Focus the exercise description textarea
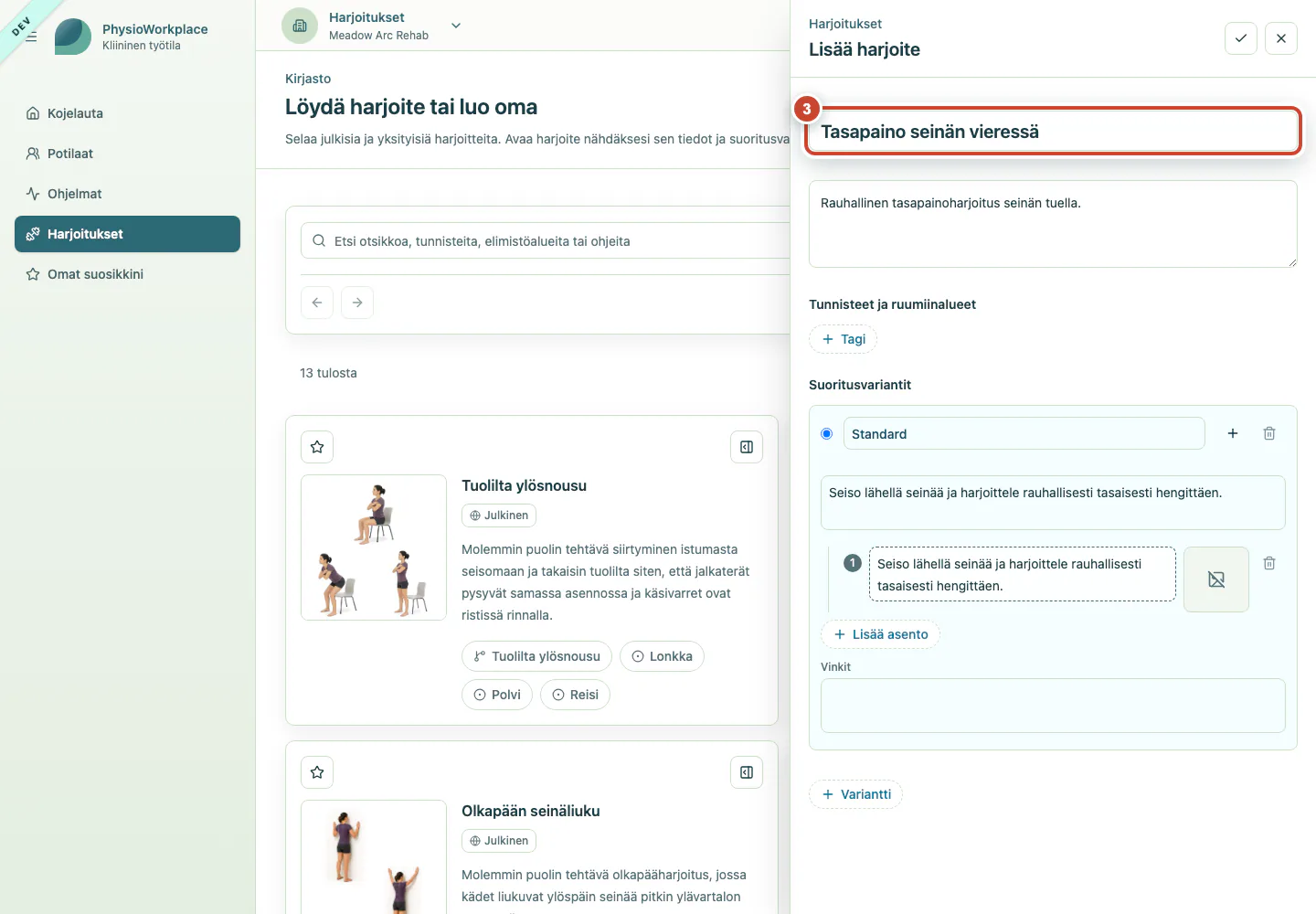 click(x=1053, y=224)
